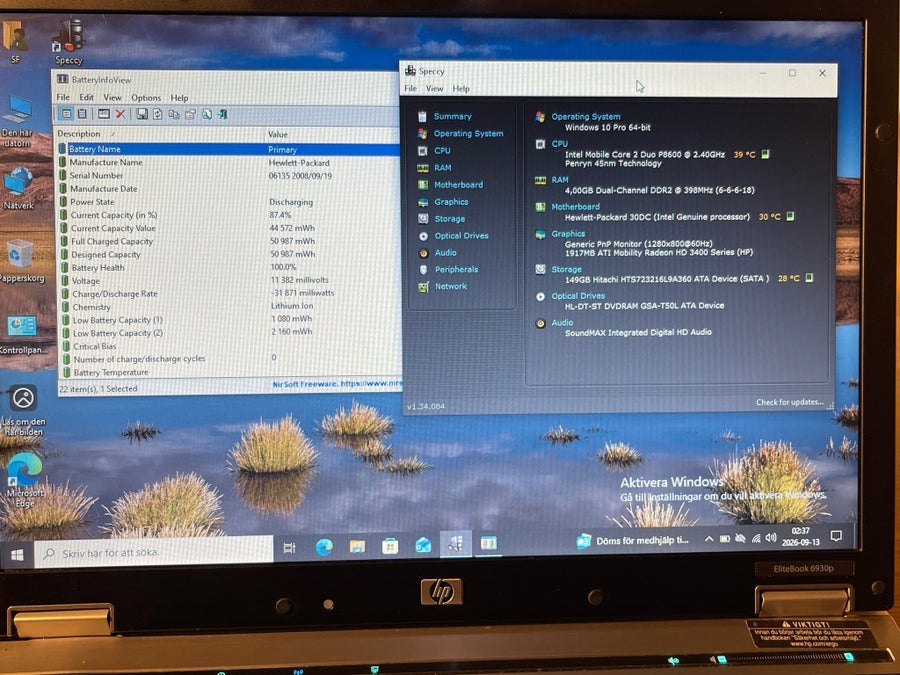900x675 pixels.
Task: Click the NirSoft Freeware link in the status bar
Action: point(338,383)
